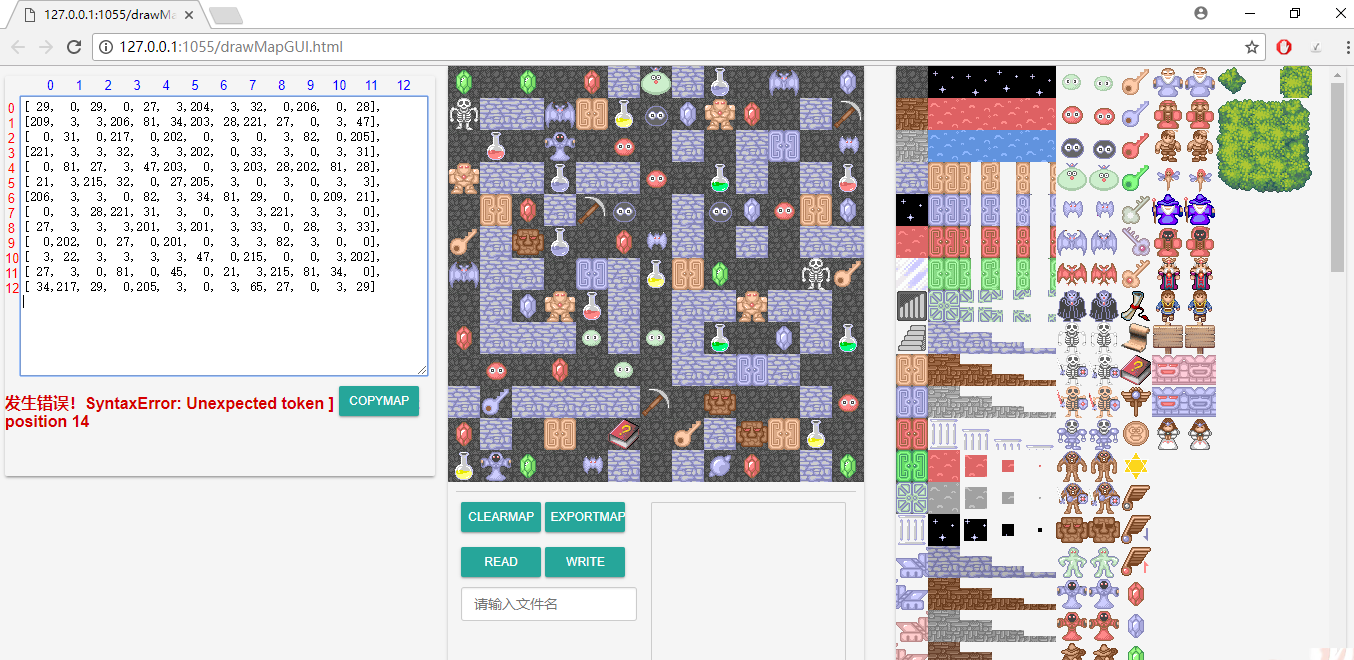Screen dimensions: 1354x660
Task: Pick the yellow hexagram star tile
Action: coord(1135,466)
